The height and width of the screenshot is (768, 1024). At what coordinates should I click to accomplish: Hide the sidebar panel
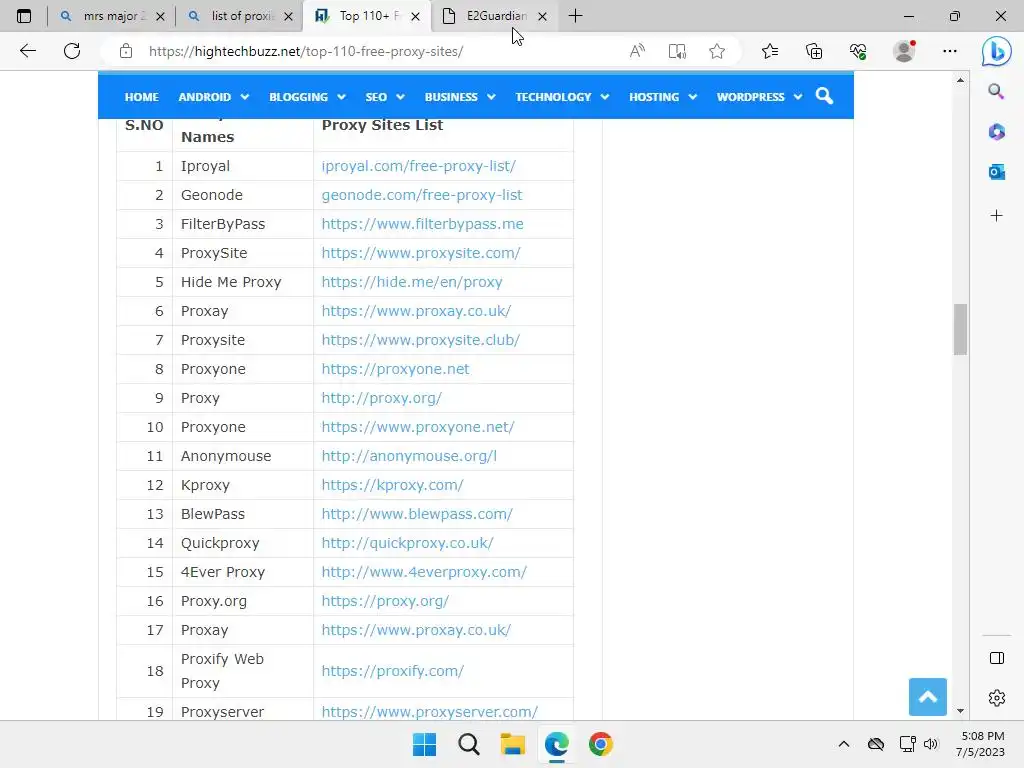pyautogui.click(x=997, y=658)
